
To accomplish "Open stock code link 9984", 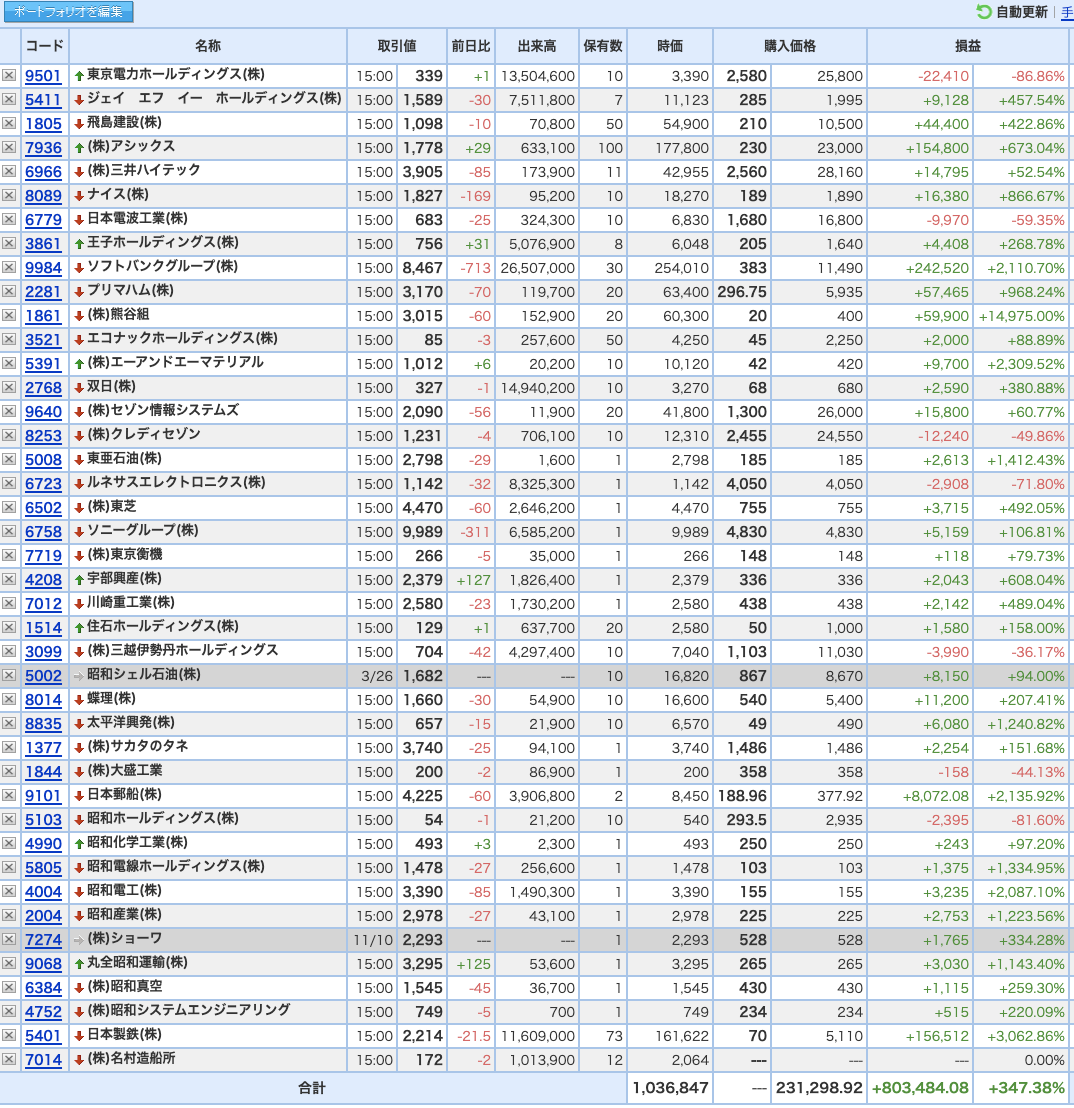I will [x=43, y=268].
